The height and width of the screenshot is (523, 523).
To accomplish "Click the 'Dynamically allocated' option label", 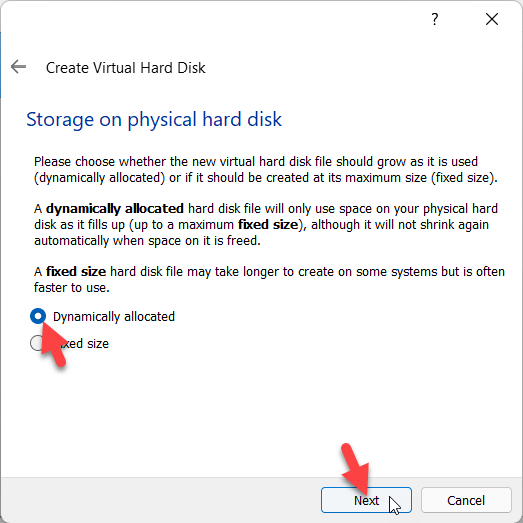I will (x=114, y=317).
